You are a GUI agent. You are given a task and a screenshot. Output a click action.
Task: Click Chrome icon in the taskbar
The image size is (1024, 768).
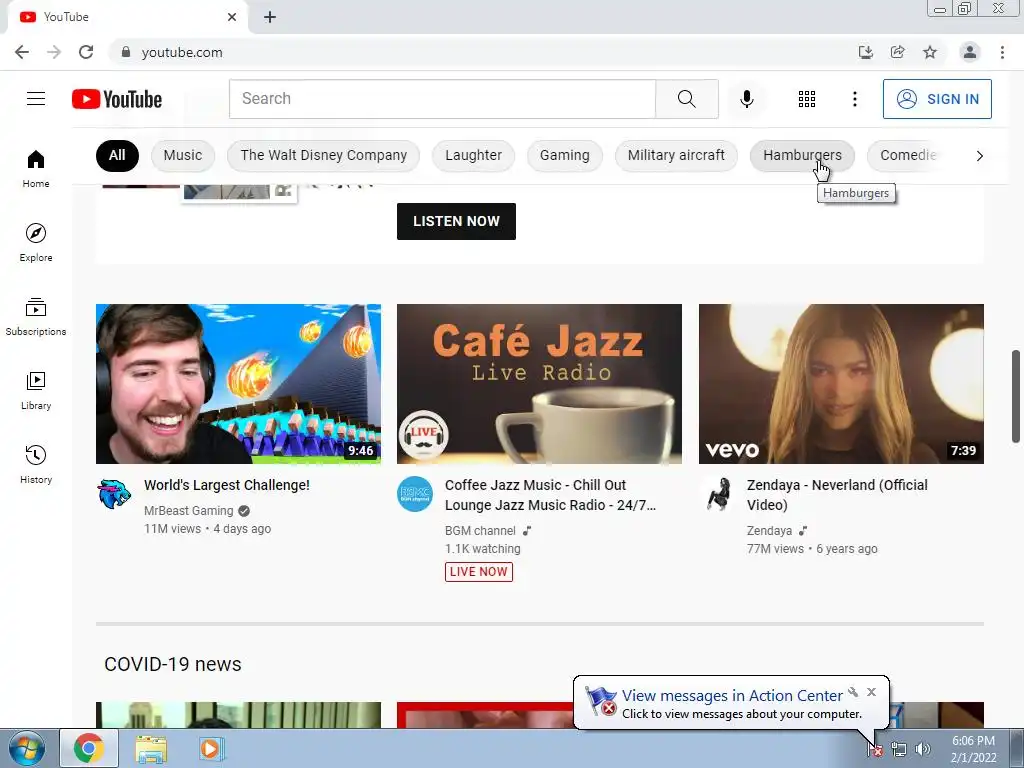(89, 748)
